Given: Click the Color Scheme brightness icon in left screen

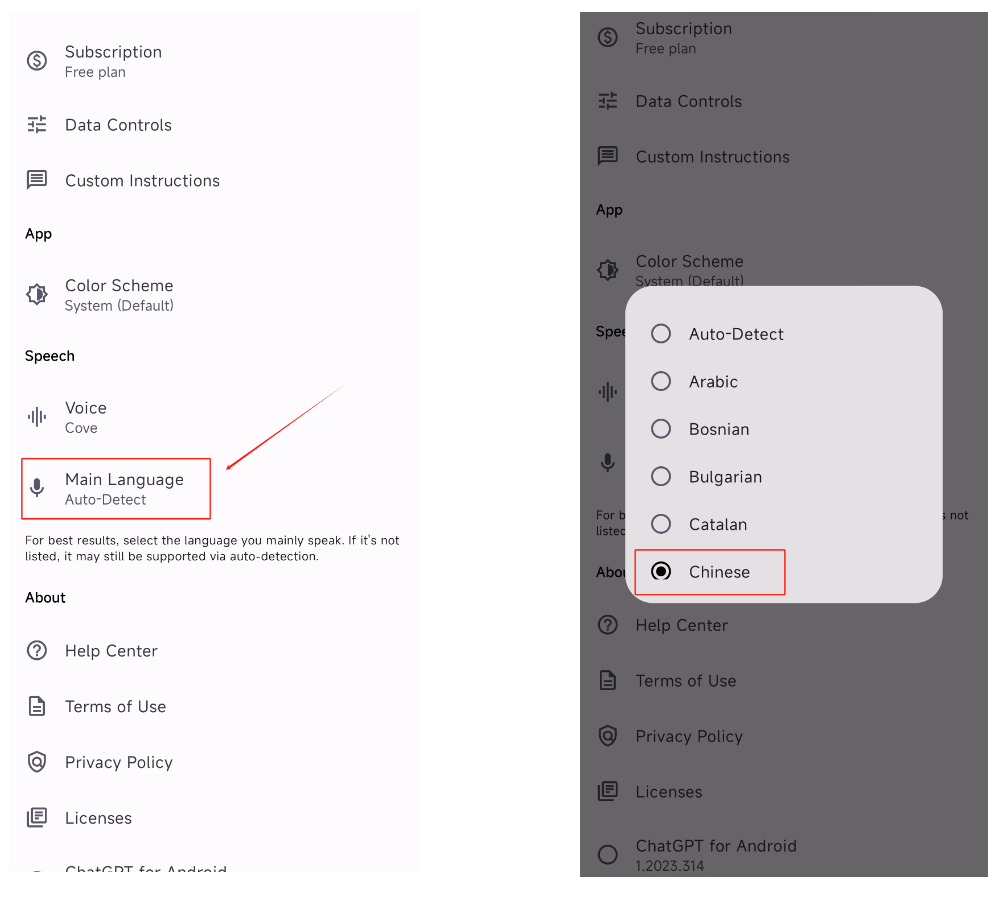Looking at the screenshot, I should [37, 294].
